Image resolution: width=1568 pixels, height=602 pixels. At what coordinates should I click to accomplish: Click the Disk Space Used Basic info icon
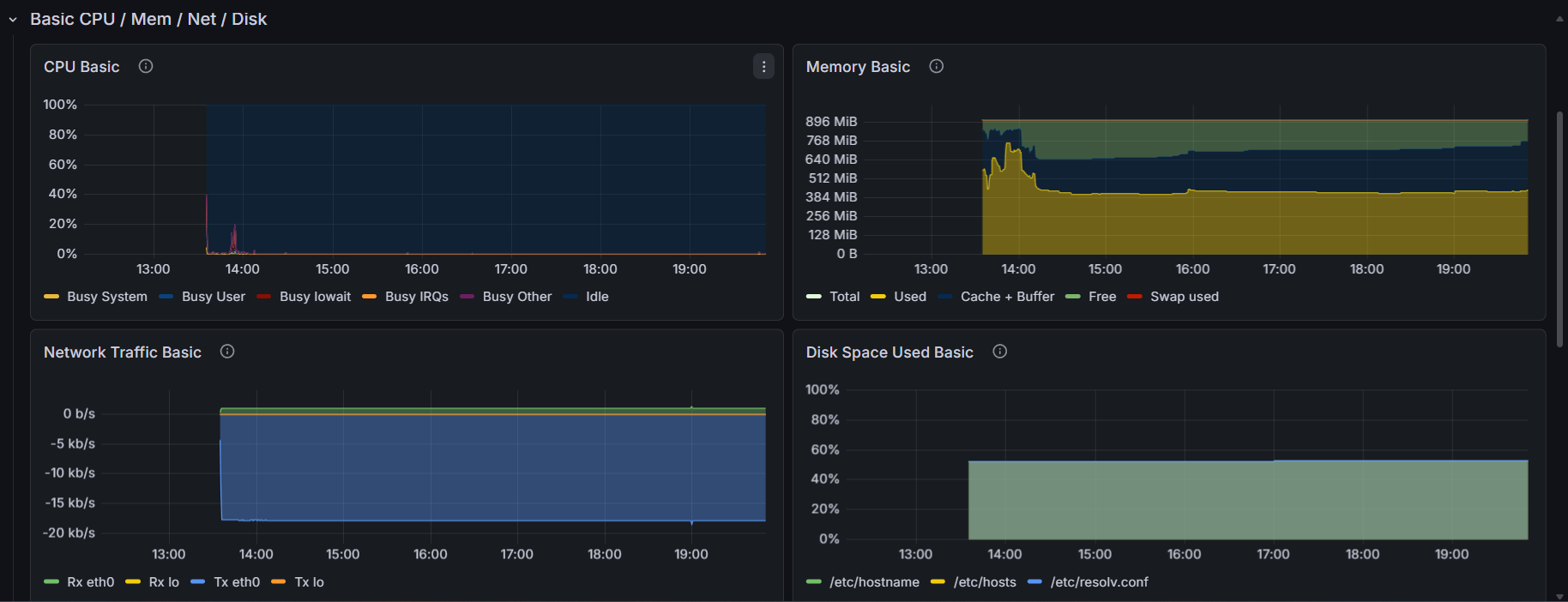1000,352
